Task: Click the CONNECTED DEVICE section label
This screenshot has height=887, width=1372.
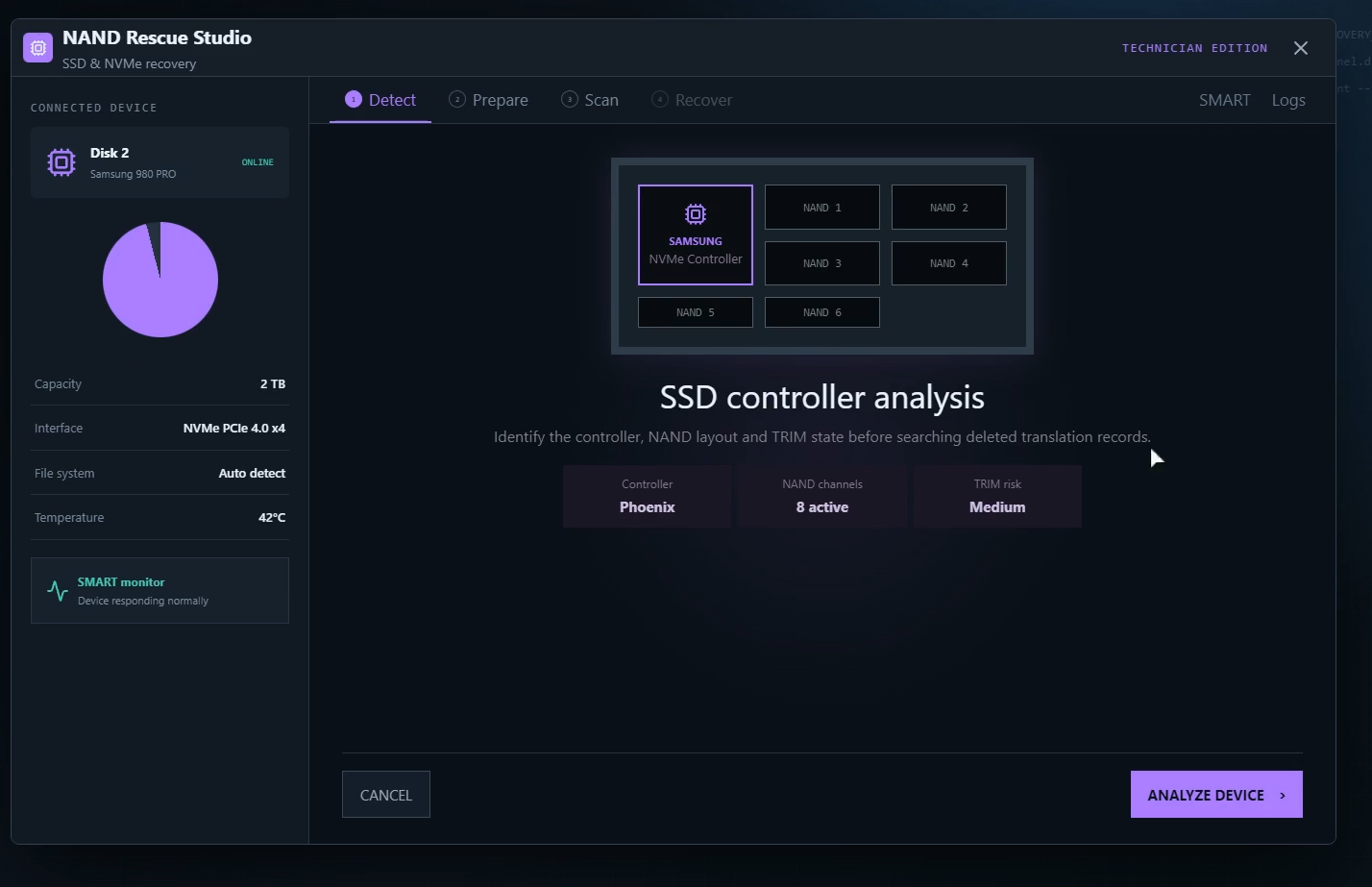Action: [x=94, y=108]
